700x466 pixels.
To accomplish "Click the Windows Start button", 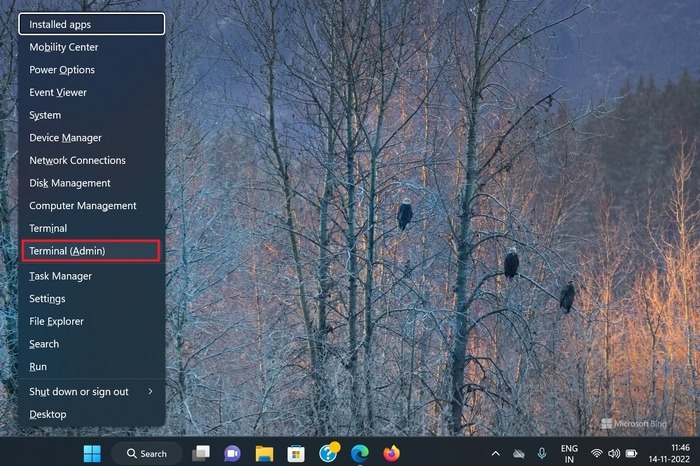I will 92,454.
